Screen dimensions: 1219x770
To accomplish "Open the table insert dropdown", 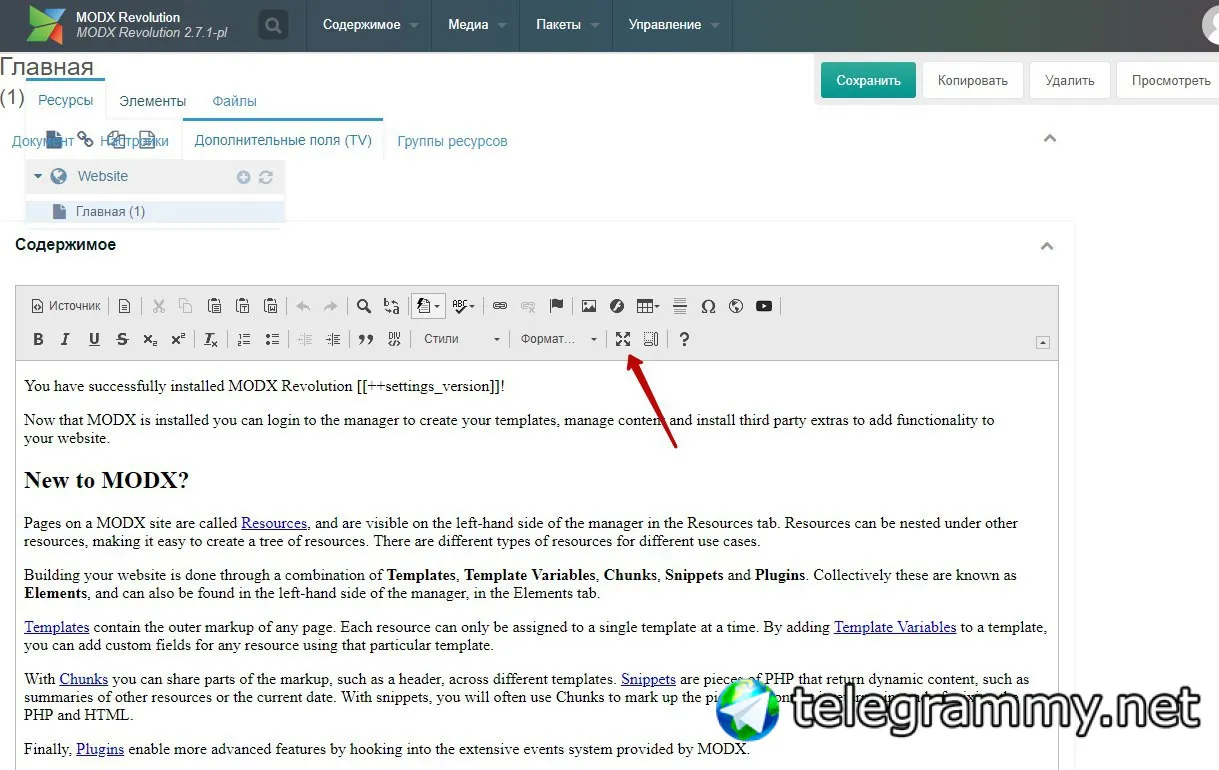I will tap(648, 306).
